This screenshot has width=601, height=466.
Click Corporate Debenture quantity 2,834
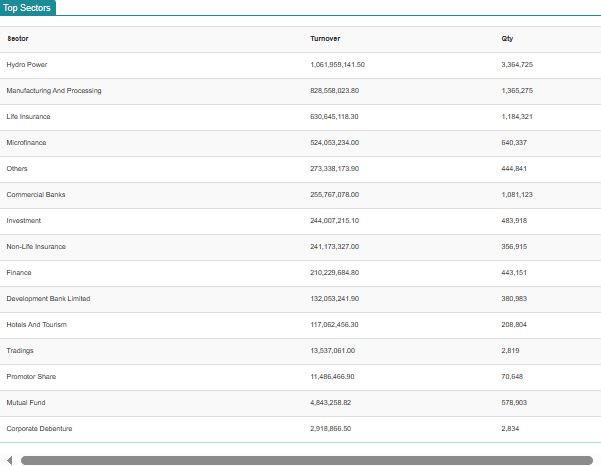(x=510, y=429)
